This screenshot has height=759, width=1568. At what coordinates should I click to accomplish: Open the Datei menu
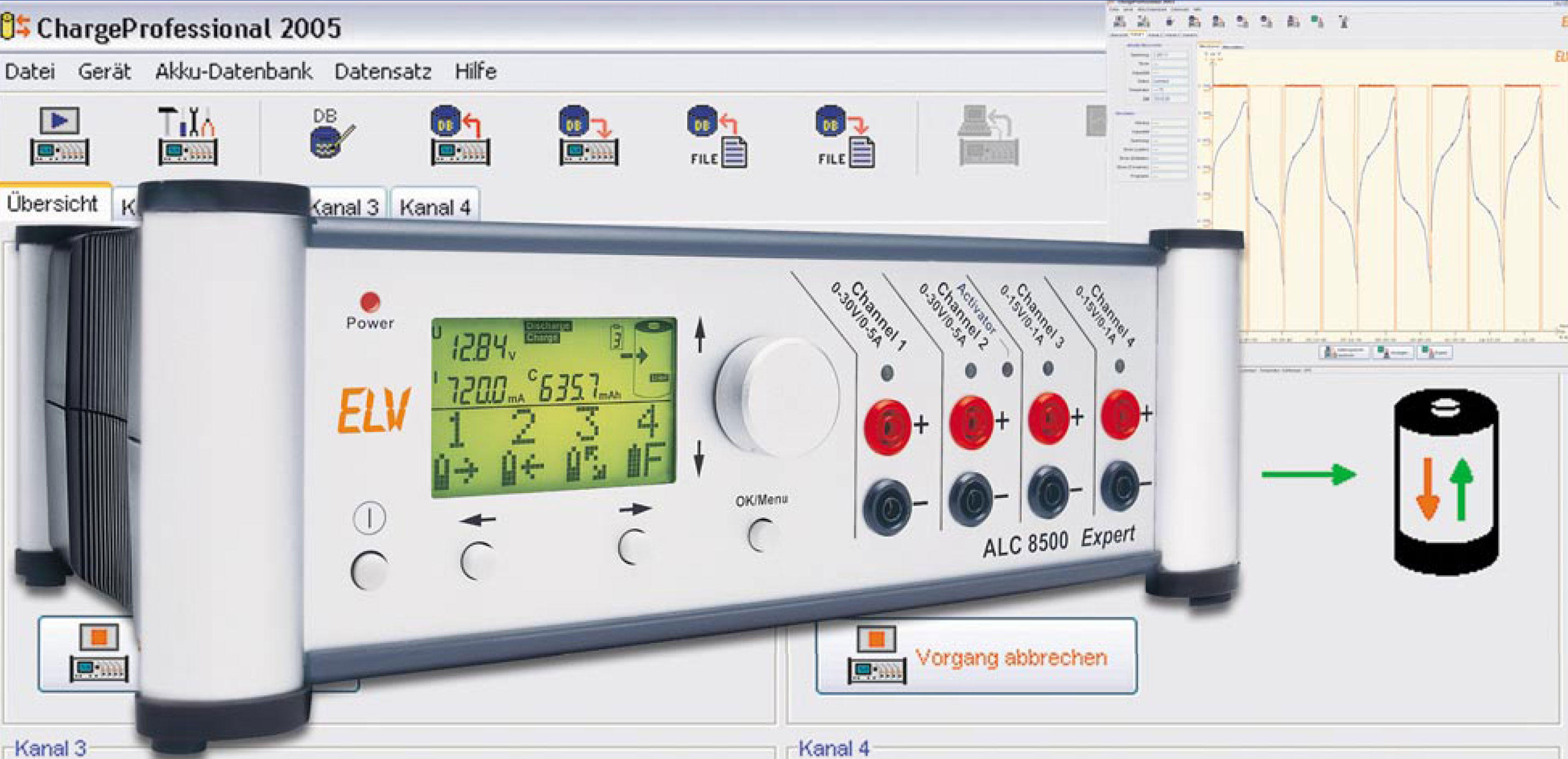30,72
